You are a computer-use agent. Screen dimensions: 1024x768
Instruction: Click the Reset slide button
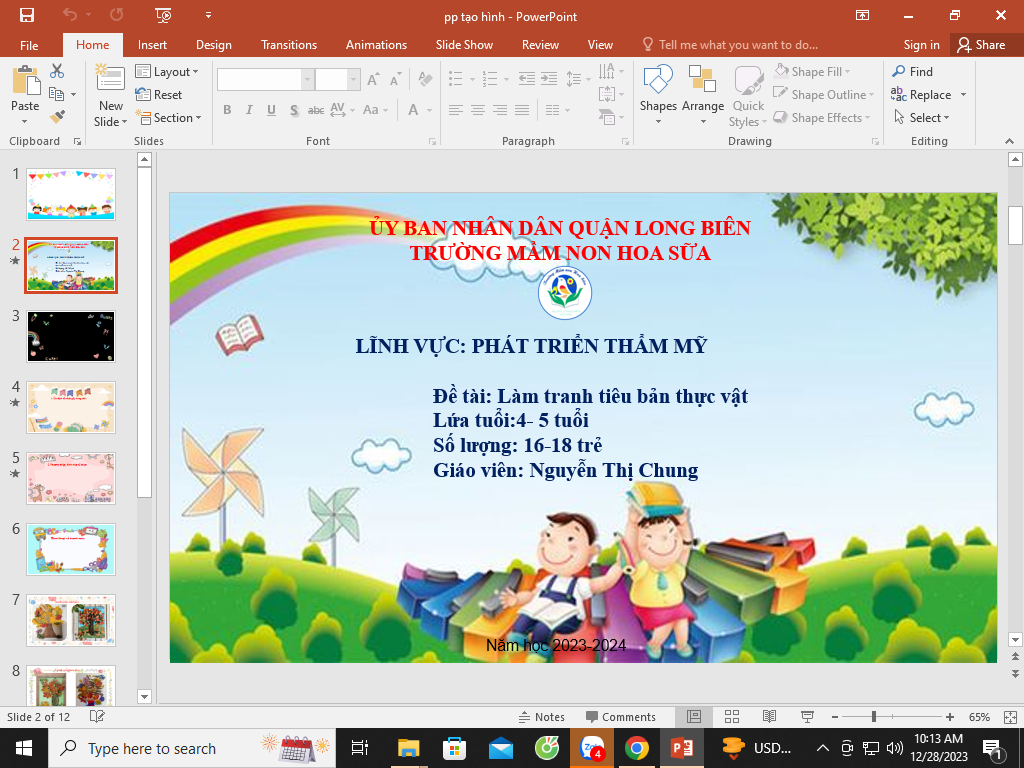(x=159, y=95)
